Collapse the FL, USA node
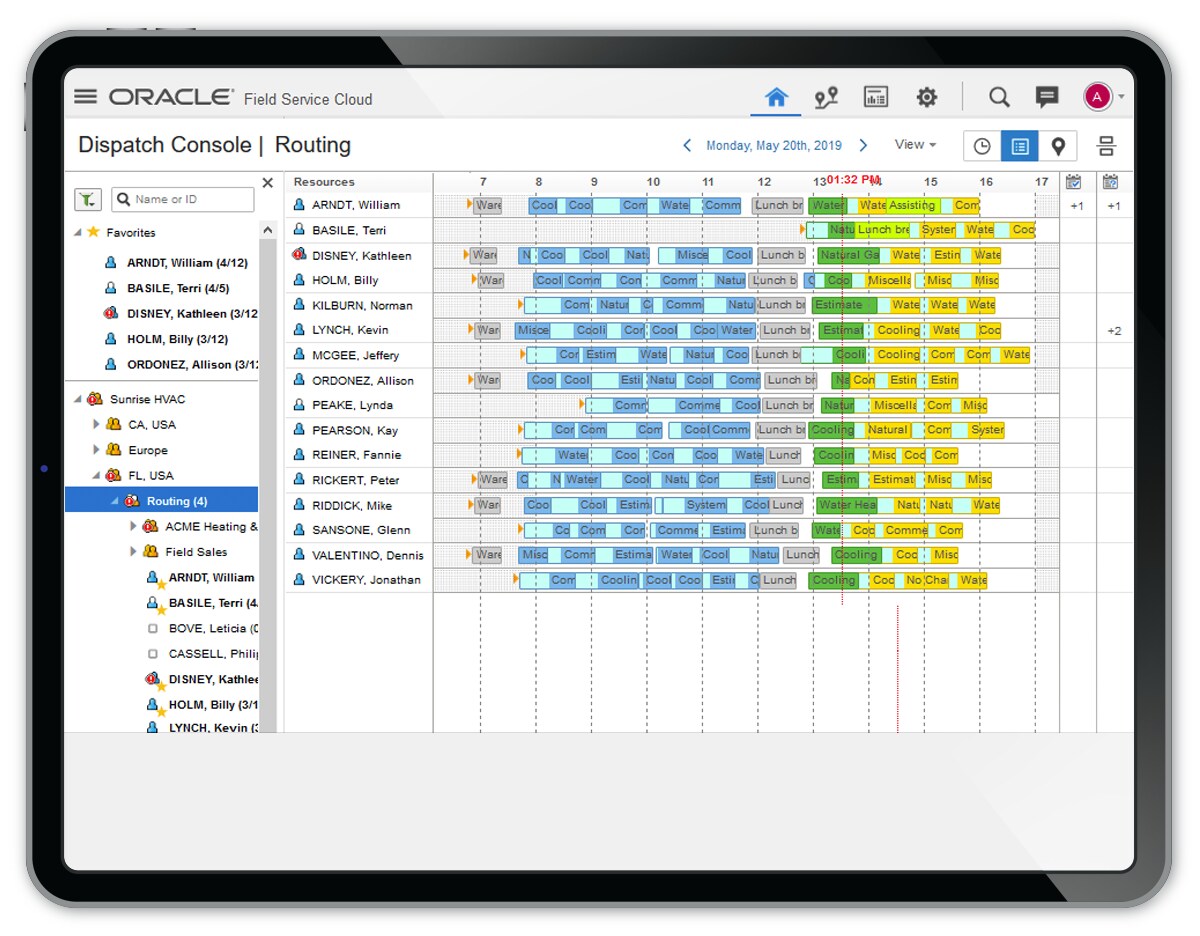Viewport: 1200px width, 936px height. [97, 476]
